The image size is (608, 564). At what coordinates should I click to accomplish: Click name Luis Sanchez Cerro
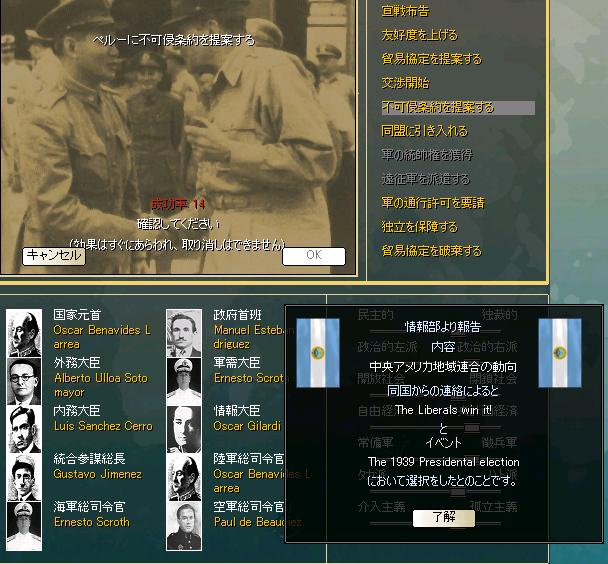pos(103,426)
